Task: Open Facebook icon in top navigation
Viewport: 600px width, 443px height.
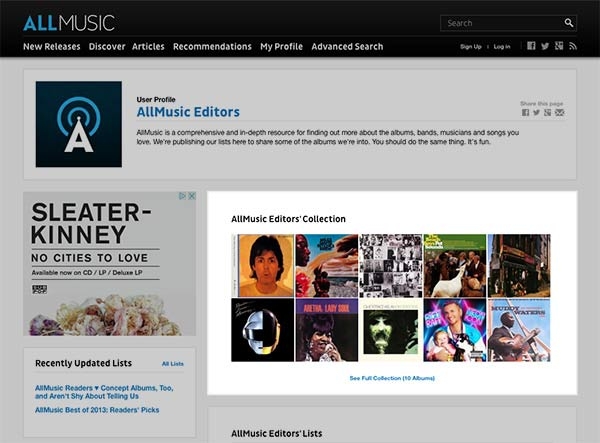Action: [531, 46]
